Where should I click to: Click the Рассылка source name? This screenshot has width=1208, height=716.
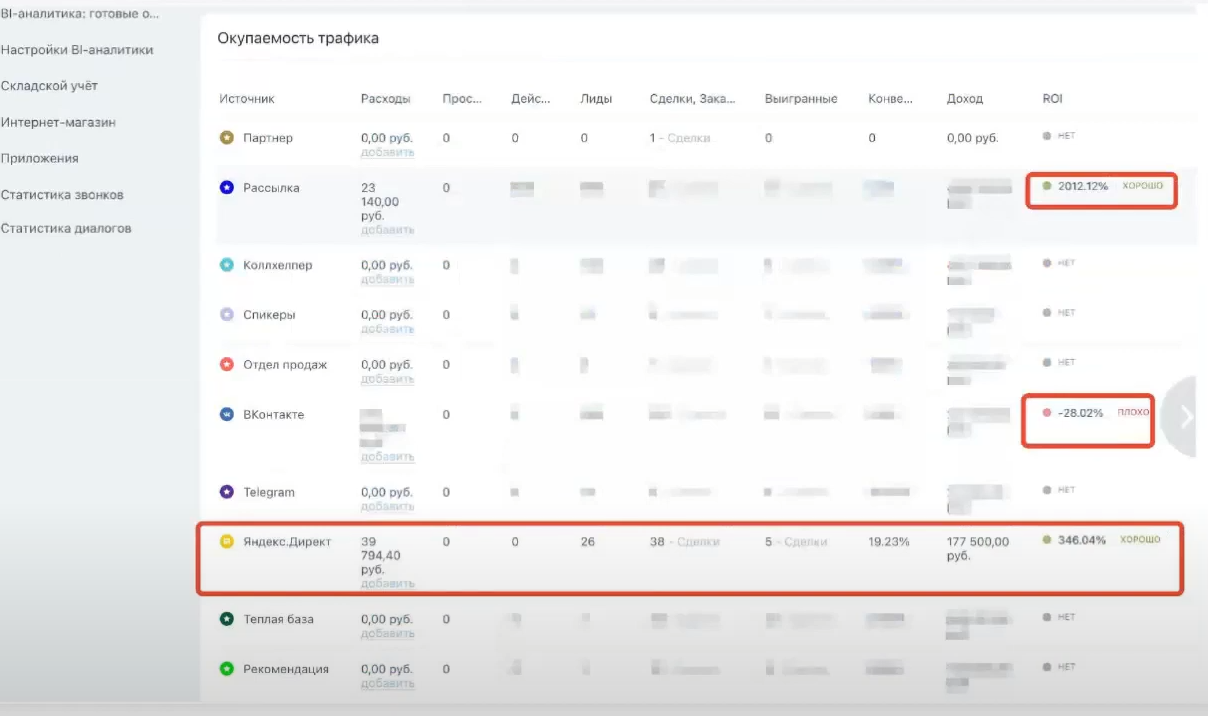click(271, 188)
